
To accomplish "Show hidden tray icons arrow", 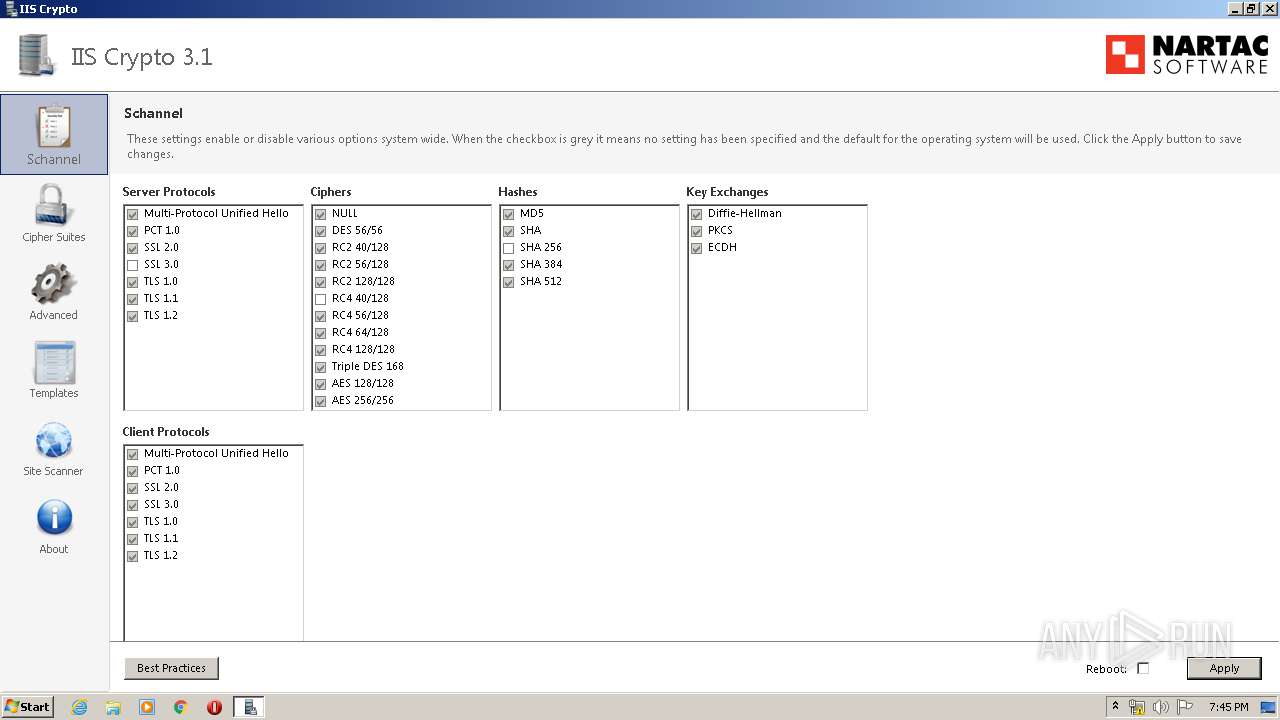I will [1115, 707].
